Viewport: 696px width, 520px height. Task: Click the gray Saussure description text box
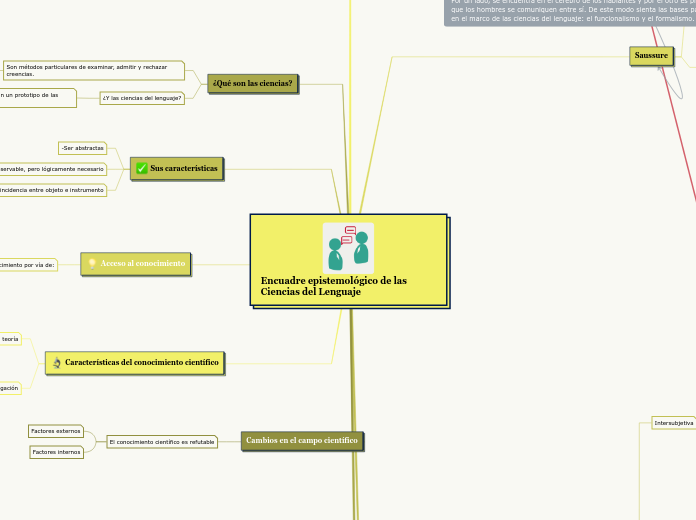click(x=570, y=12)
